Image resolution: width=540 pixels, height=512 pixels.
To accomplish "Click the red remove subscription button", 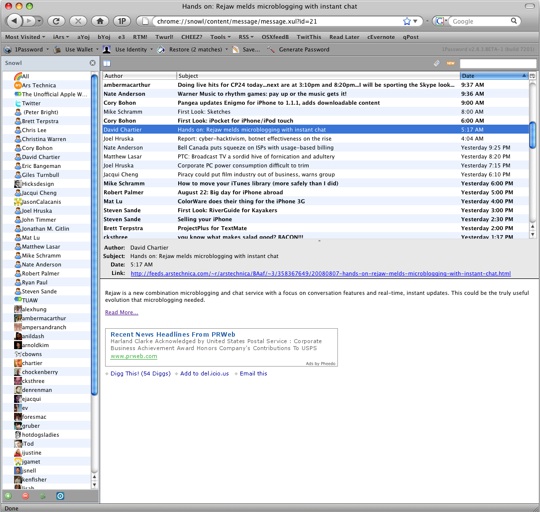I will [25, 496].
